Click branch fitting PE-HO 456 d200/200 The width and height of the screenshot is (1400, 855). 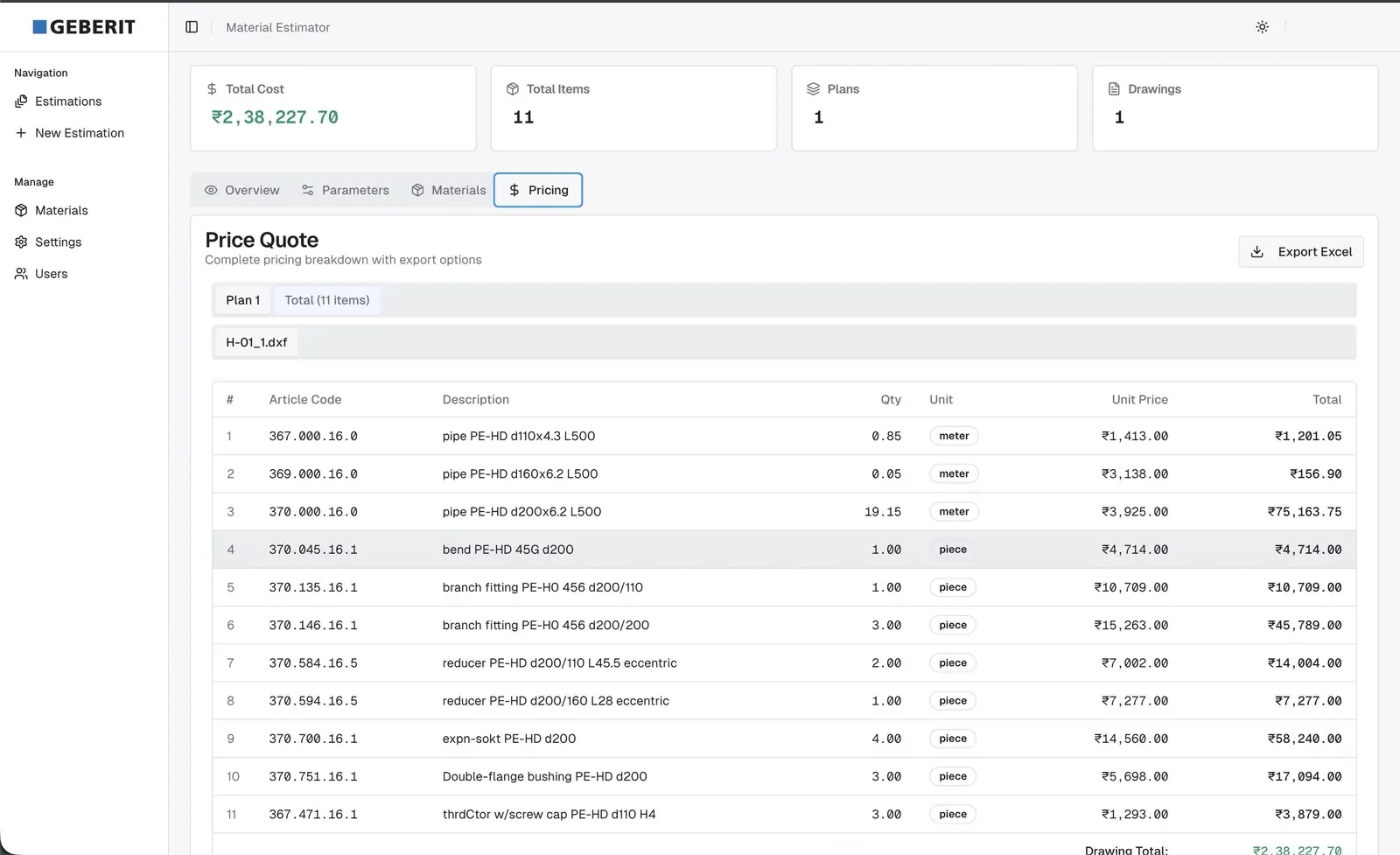coord(546,625)
